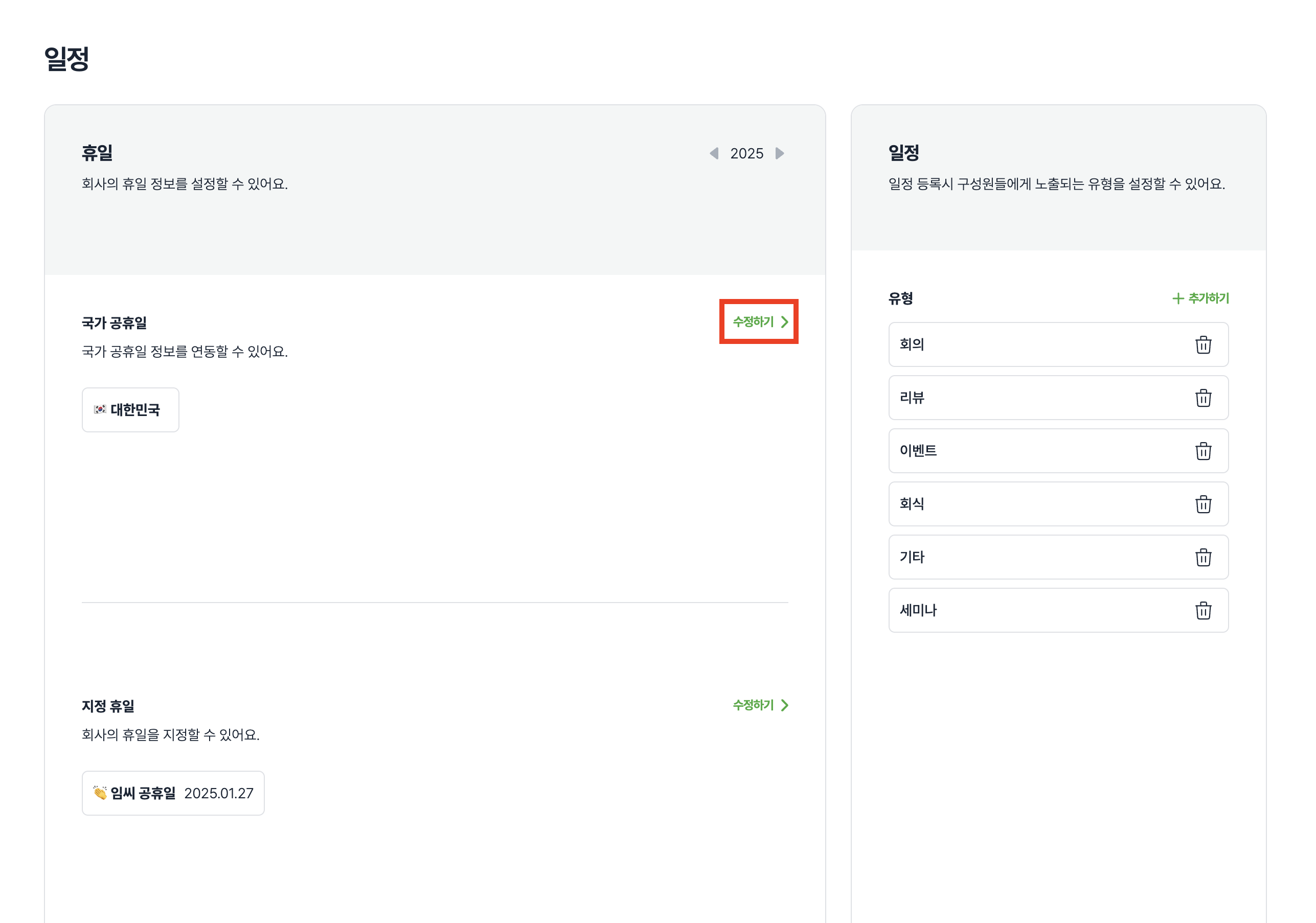Remove the 회식 type via trash icon

point(1202,504)
